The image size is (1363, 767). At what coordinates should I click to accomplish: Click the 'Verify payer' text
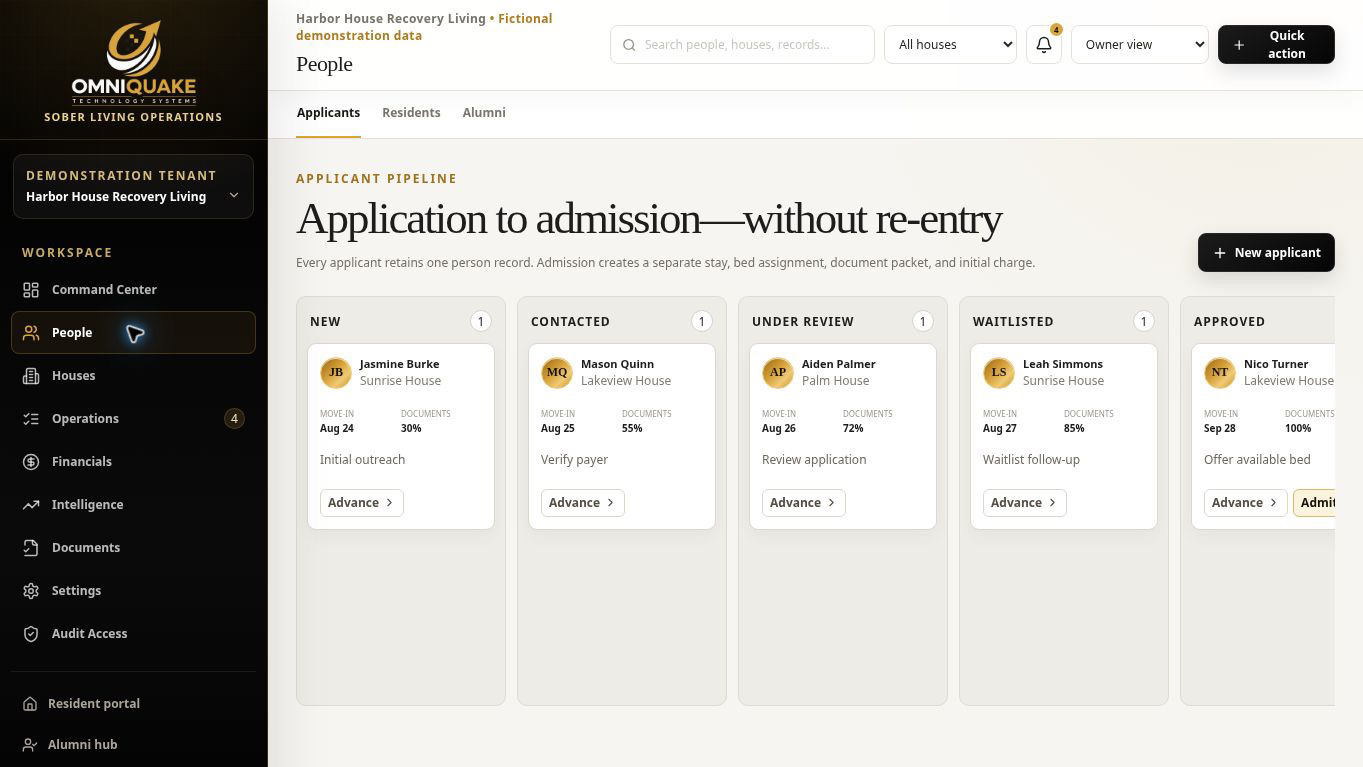574,459
